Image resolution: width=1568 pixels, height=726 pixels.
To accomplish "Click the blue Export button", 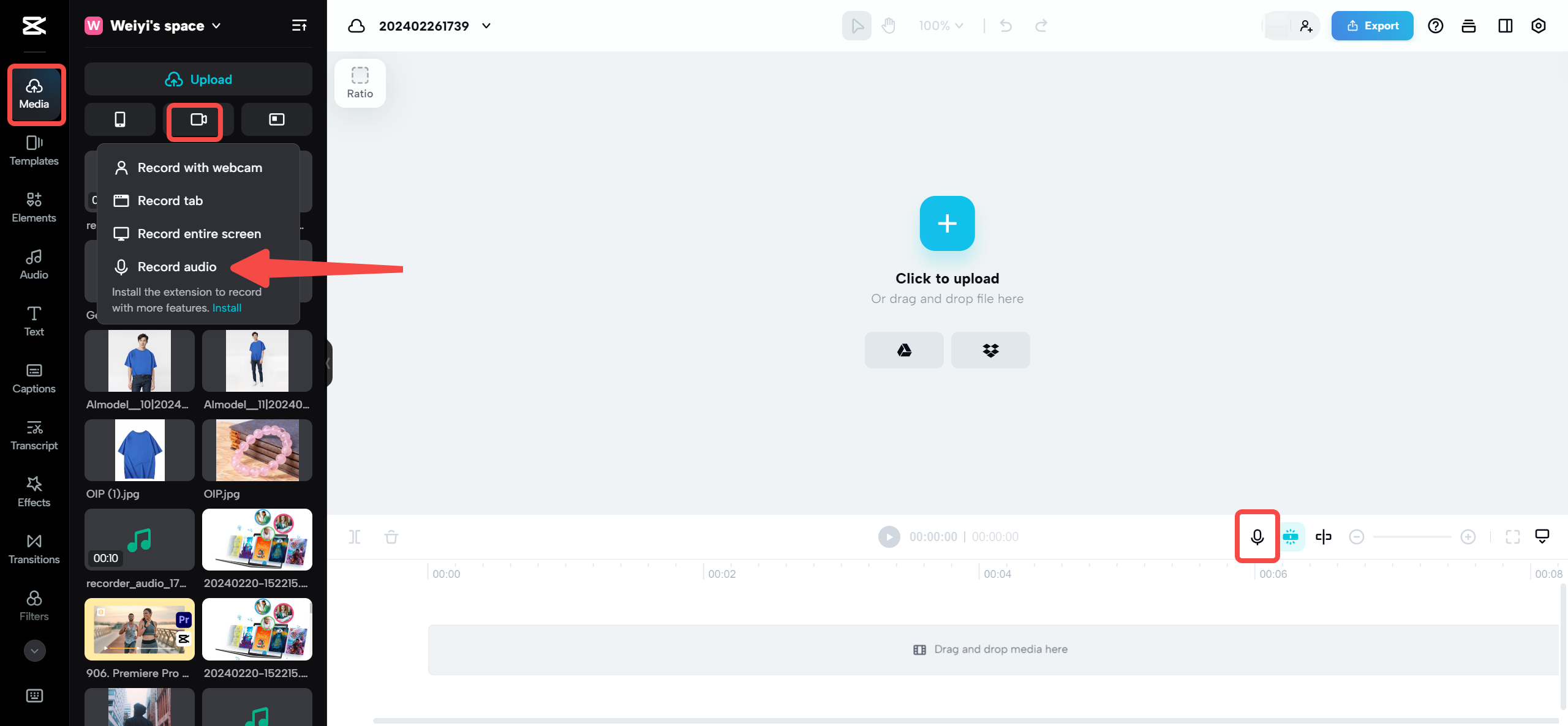I will tap(1372, 26).
